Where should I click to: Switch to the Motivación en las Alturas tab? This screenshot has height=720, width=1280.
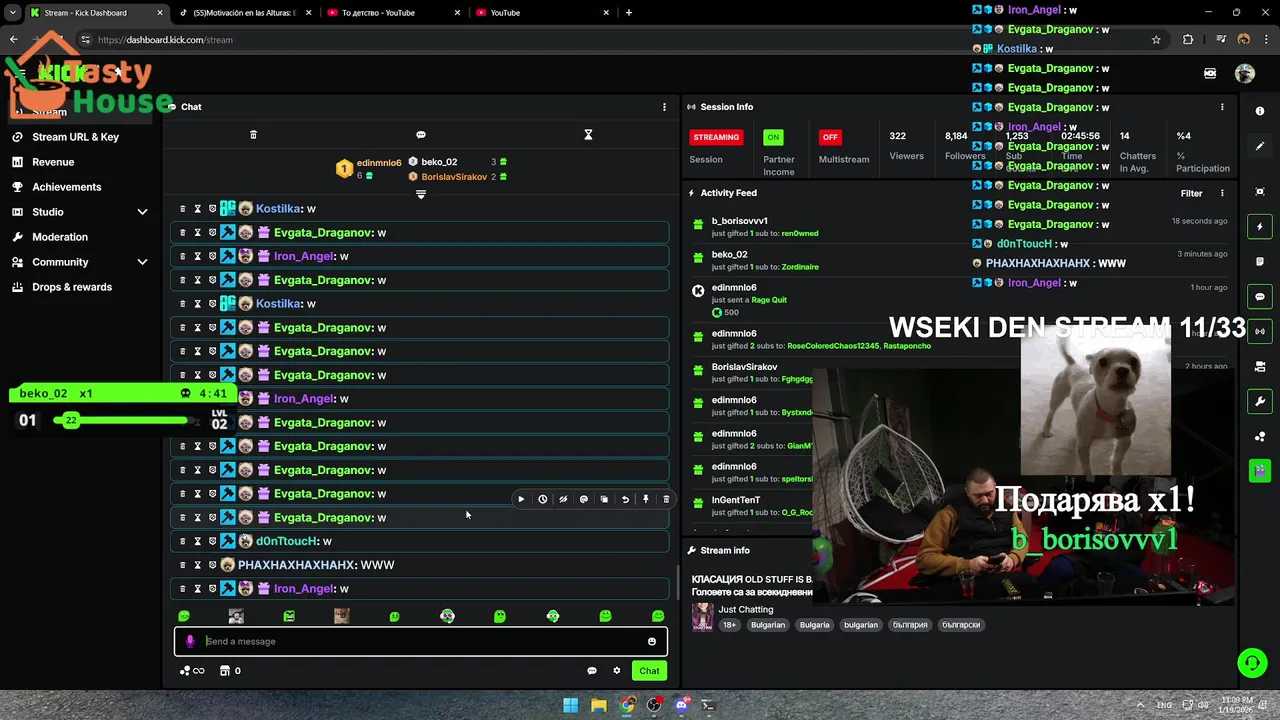click(245, 13)
